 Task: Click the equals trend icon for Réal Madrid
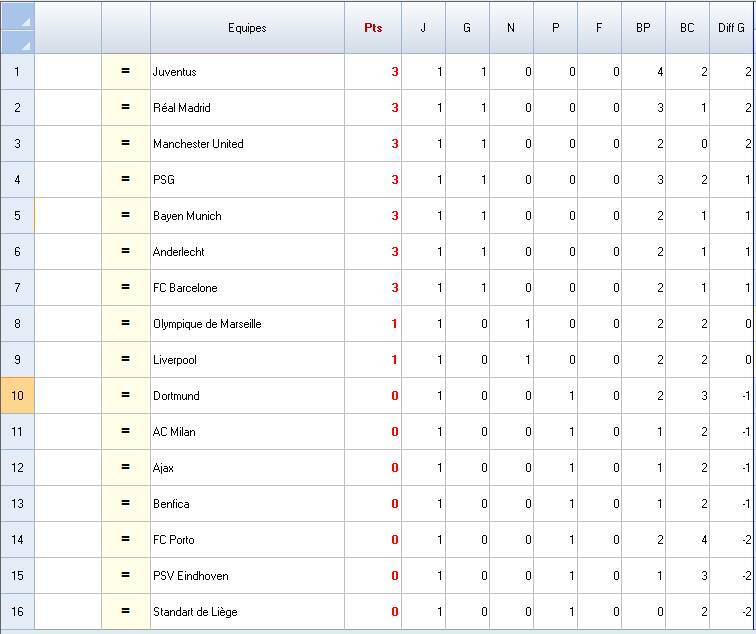pyautogui.click(x=126, y=108)
